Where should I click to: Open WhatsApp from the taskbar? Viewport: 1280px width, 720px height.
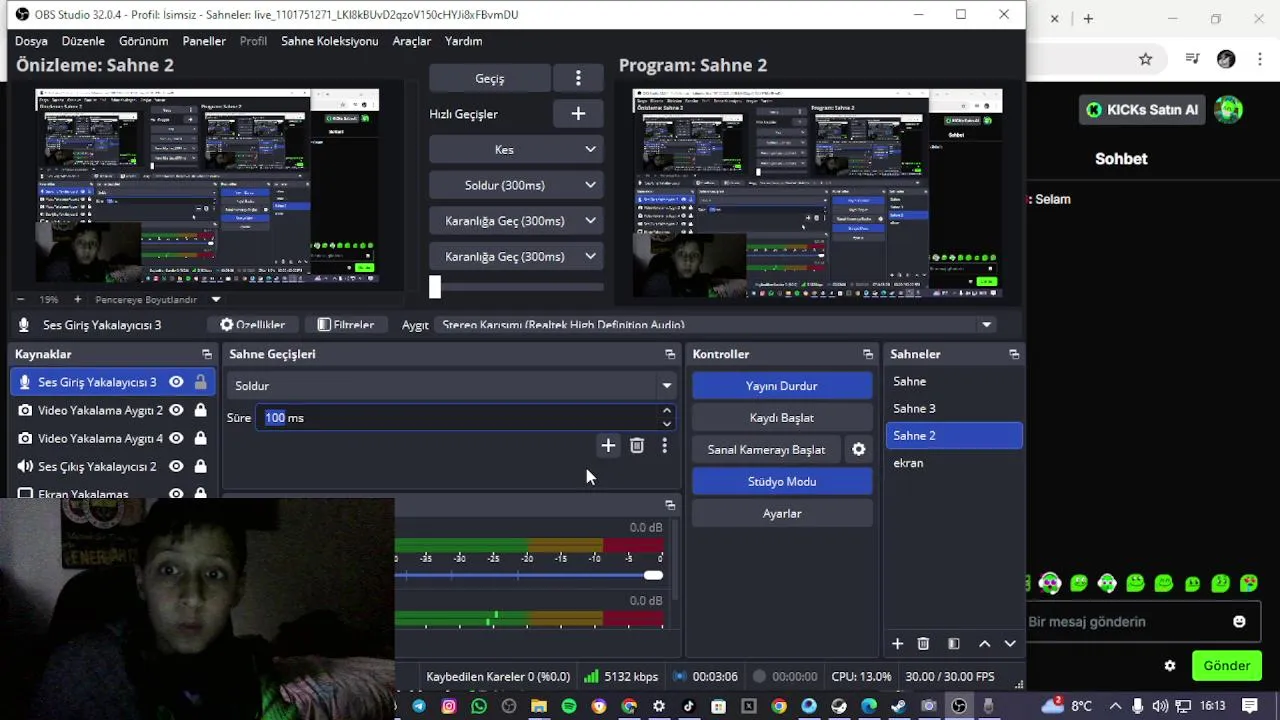pyautogui.click(x=479, y=706)
